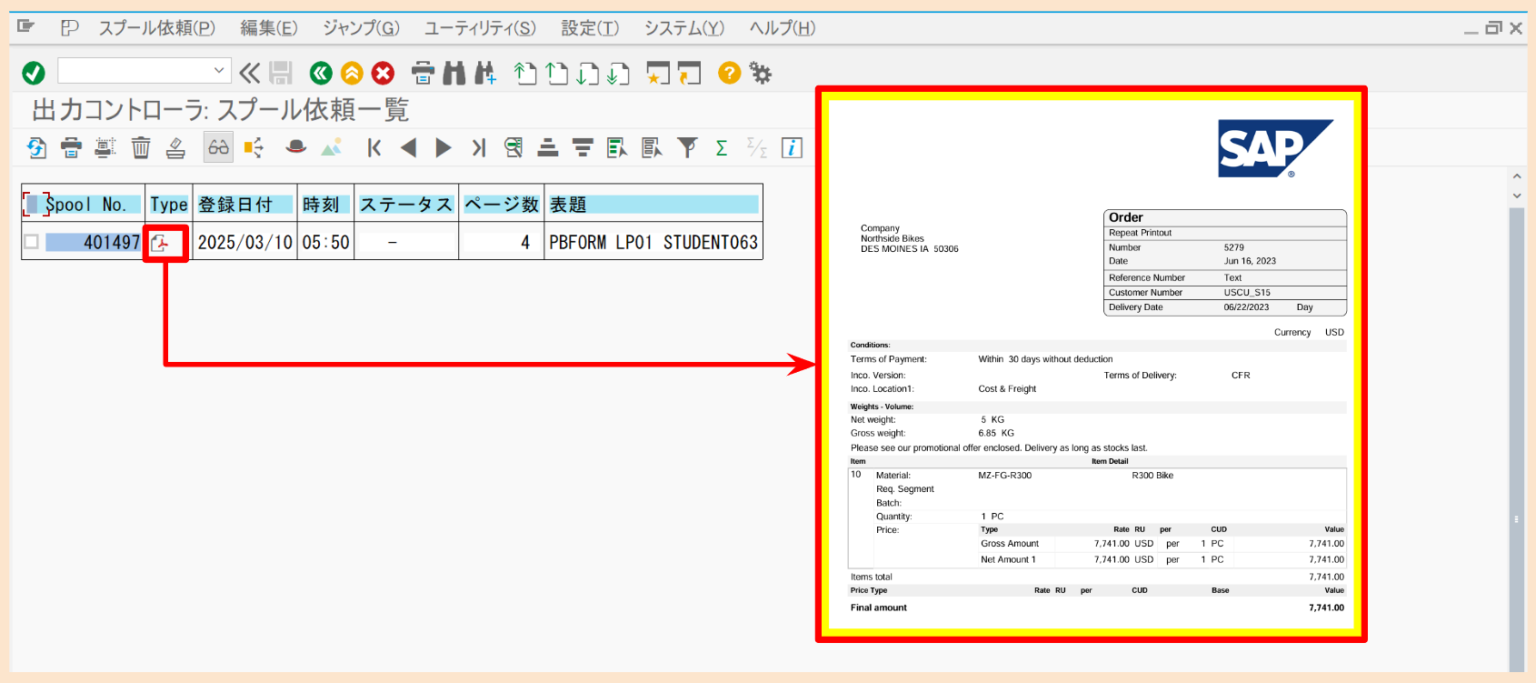1536x683 pixels.
Task: Click spool number 401497 cell
Action: point(93,242)
